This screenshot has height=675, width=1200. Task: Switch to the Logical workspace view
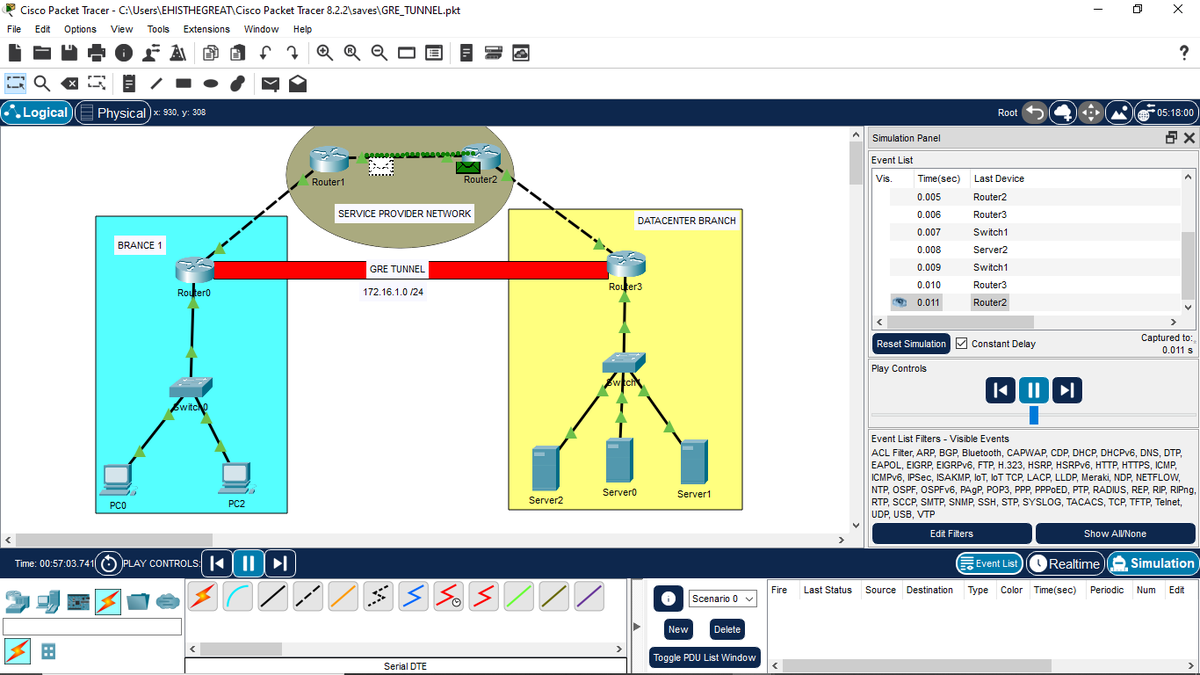[37, 113]
